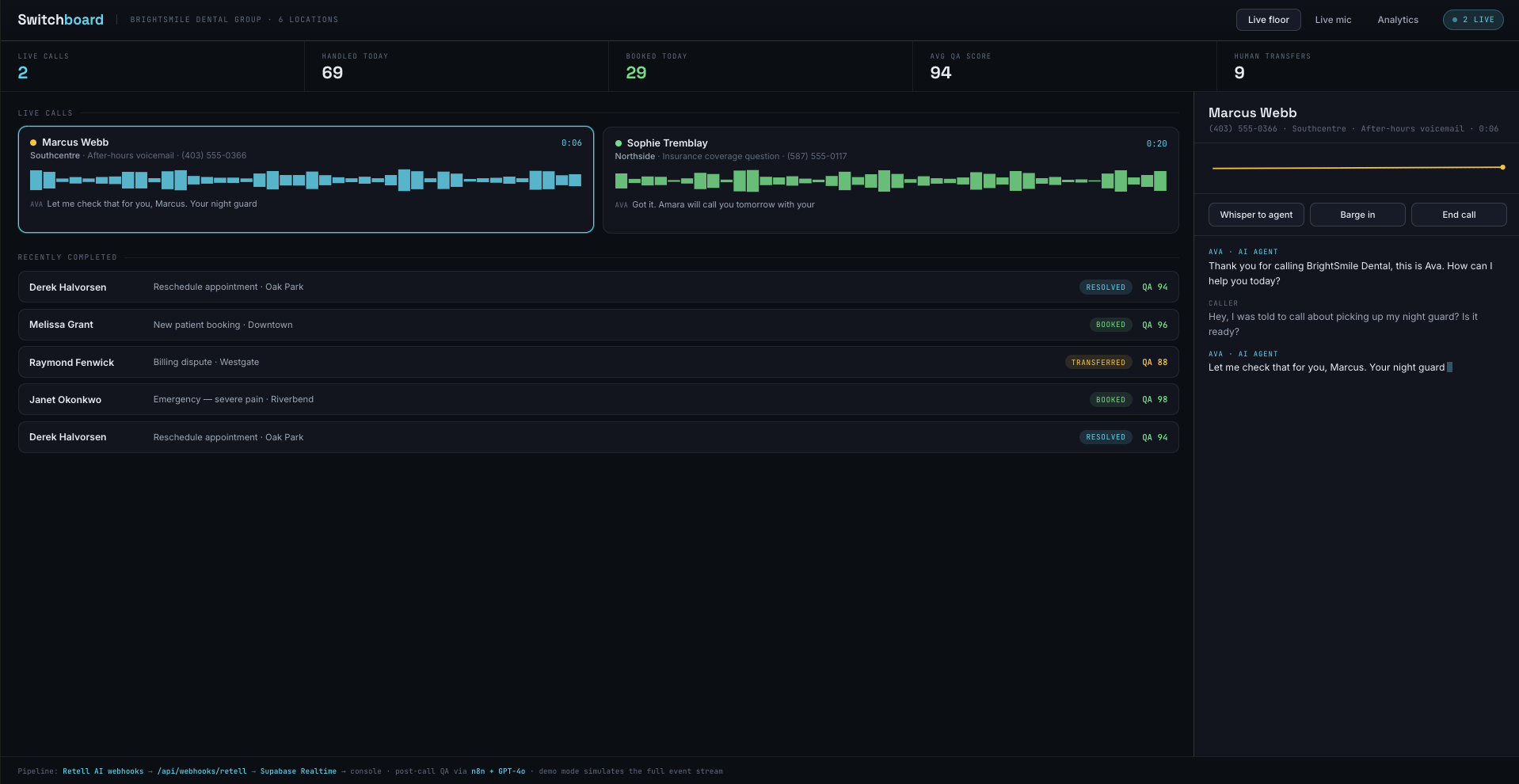Open the Analytics tab
This screenshot has width=1519, height=784.
click(x=1397, y=20)
